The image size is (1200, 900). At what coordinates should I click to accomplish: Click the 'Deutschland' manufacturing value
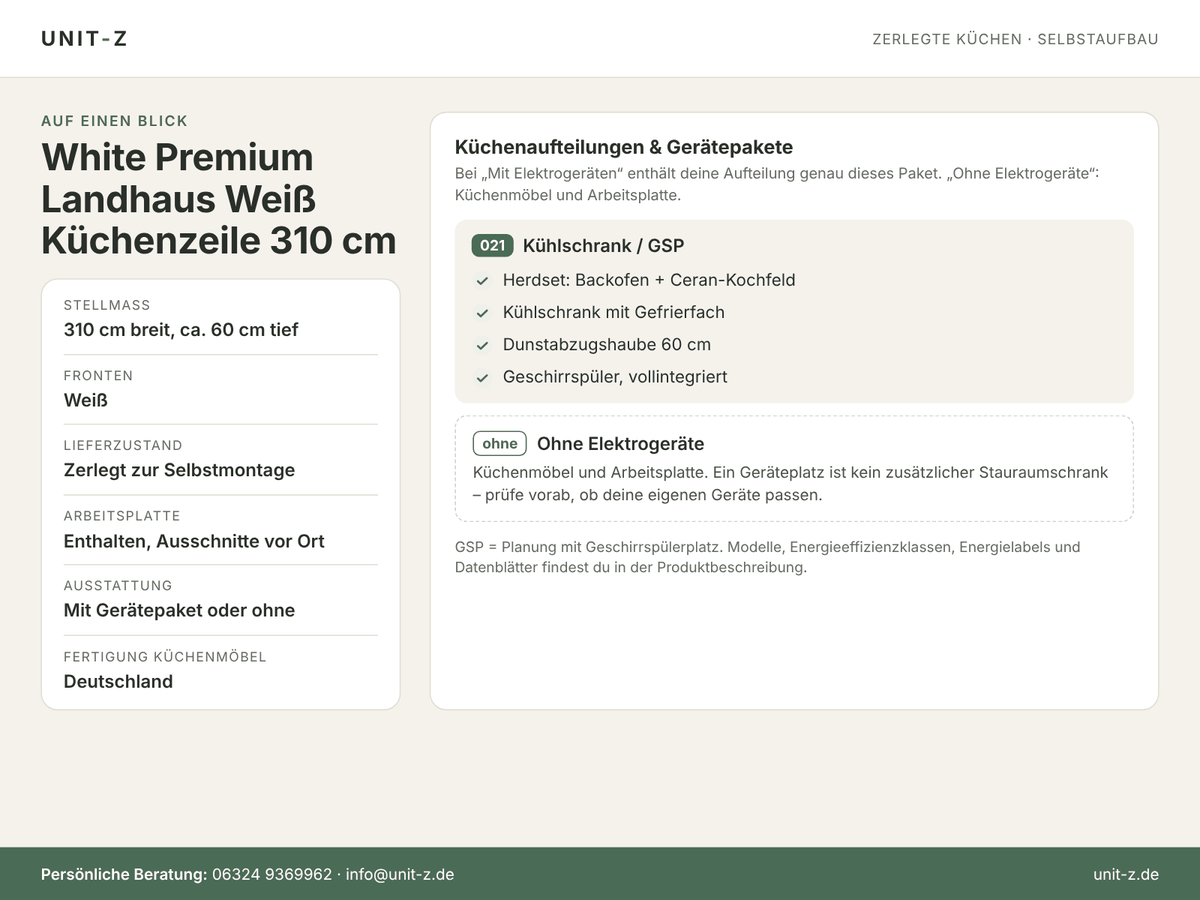[x=118, y=681]
